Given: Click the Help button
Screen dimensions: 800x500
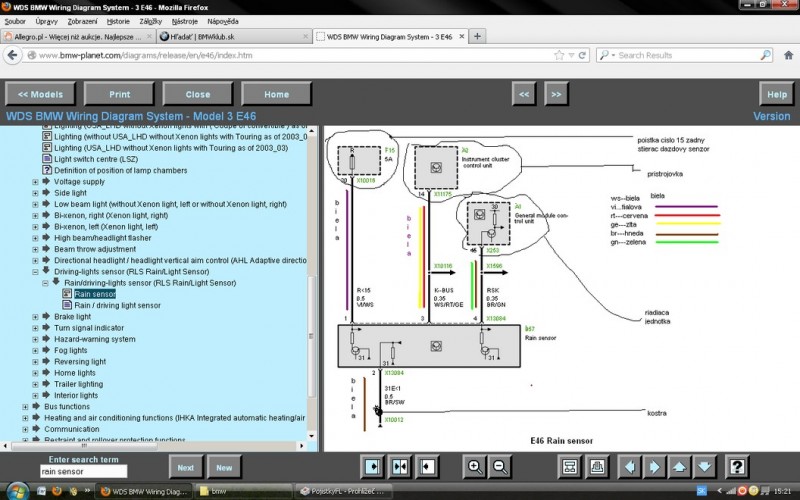Looking at the screenshot, I should click(x=777, y=94).
